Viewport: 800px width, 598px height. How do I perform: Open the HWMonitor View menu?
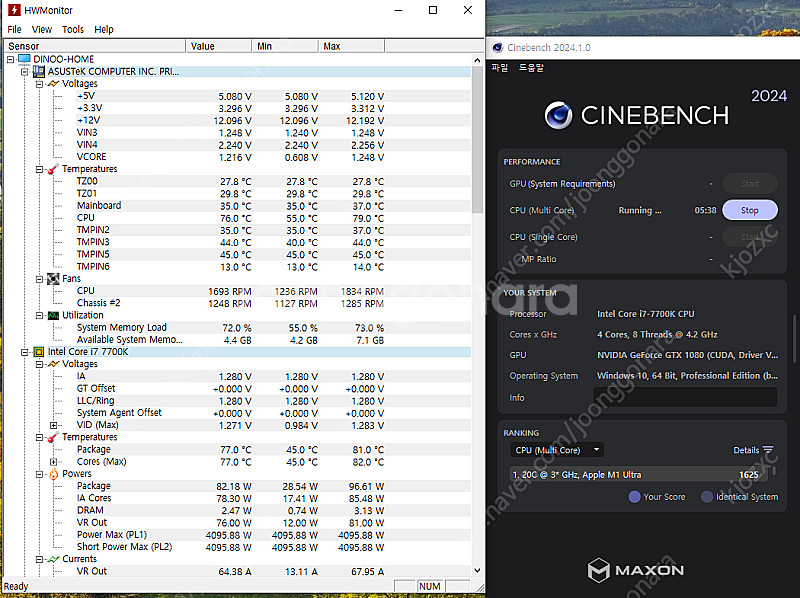42,30
